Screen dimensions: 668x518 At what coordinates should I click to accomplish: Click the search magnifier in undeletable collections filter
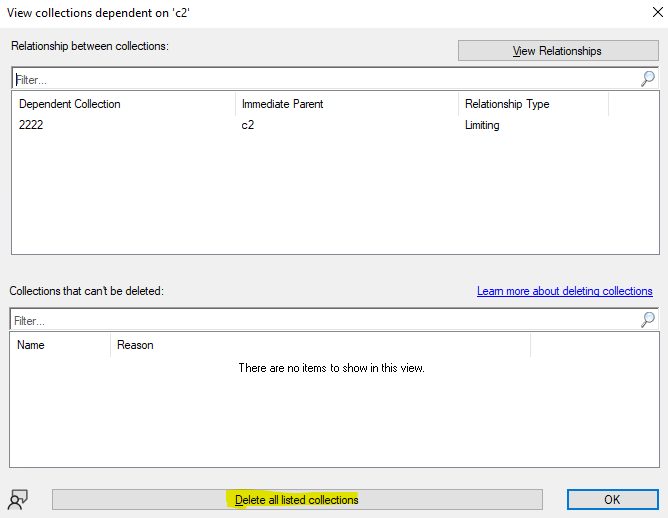click(648, 319)
